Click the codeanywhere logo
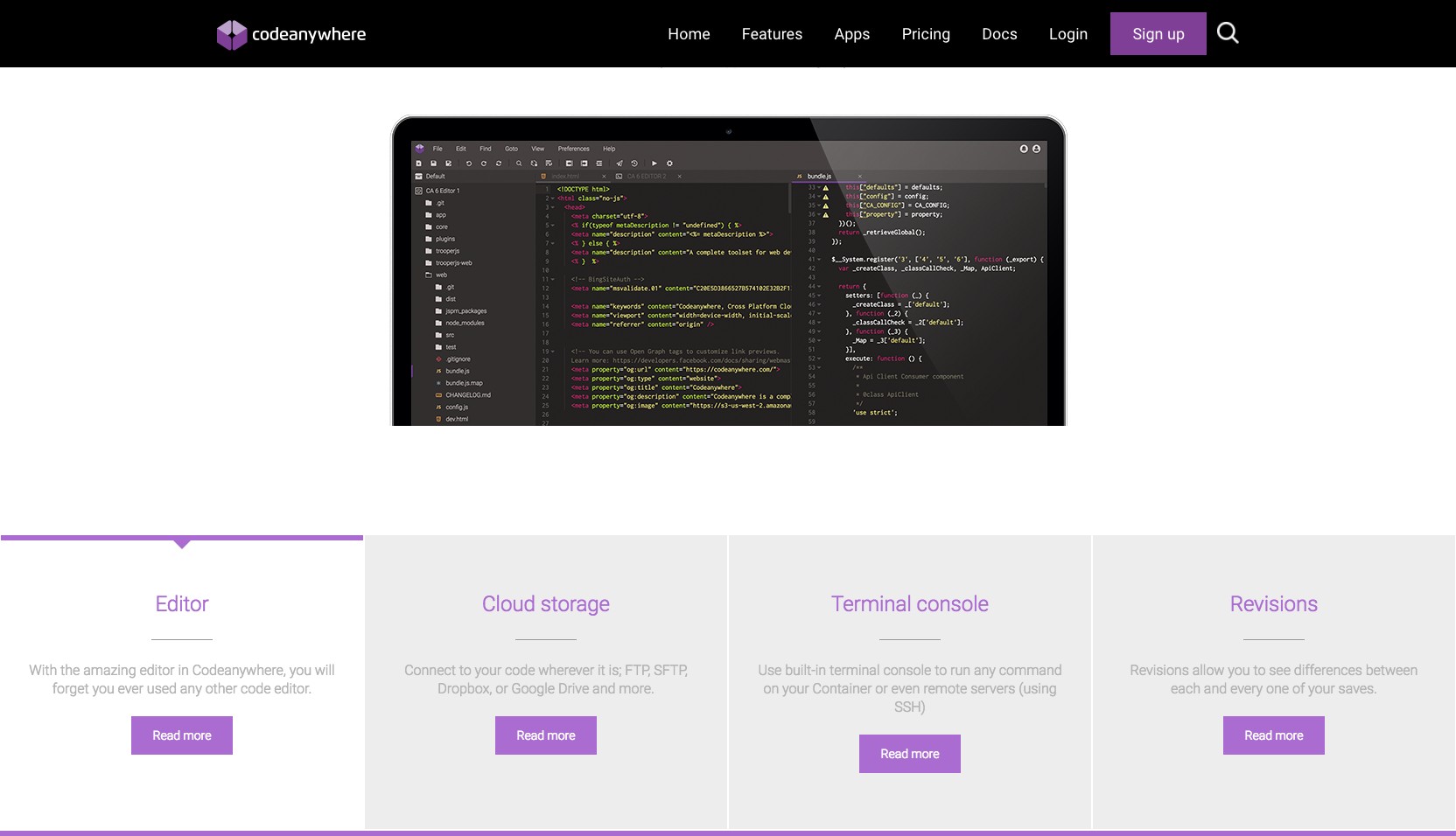This screenshot has height=836, width=1456. [x=291, y=34]
